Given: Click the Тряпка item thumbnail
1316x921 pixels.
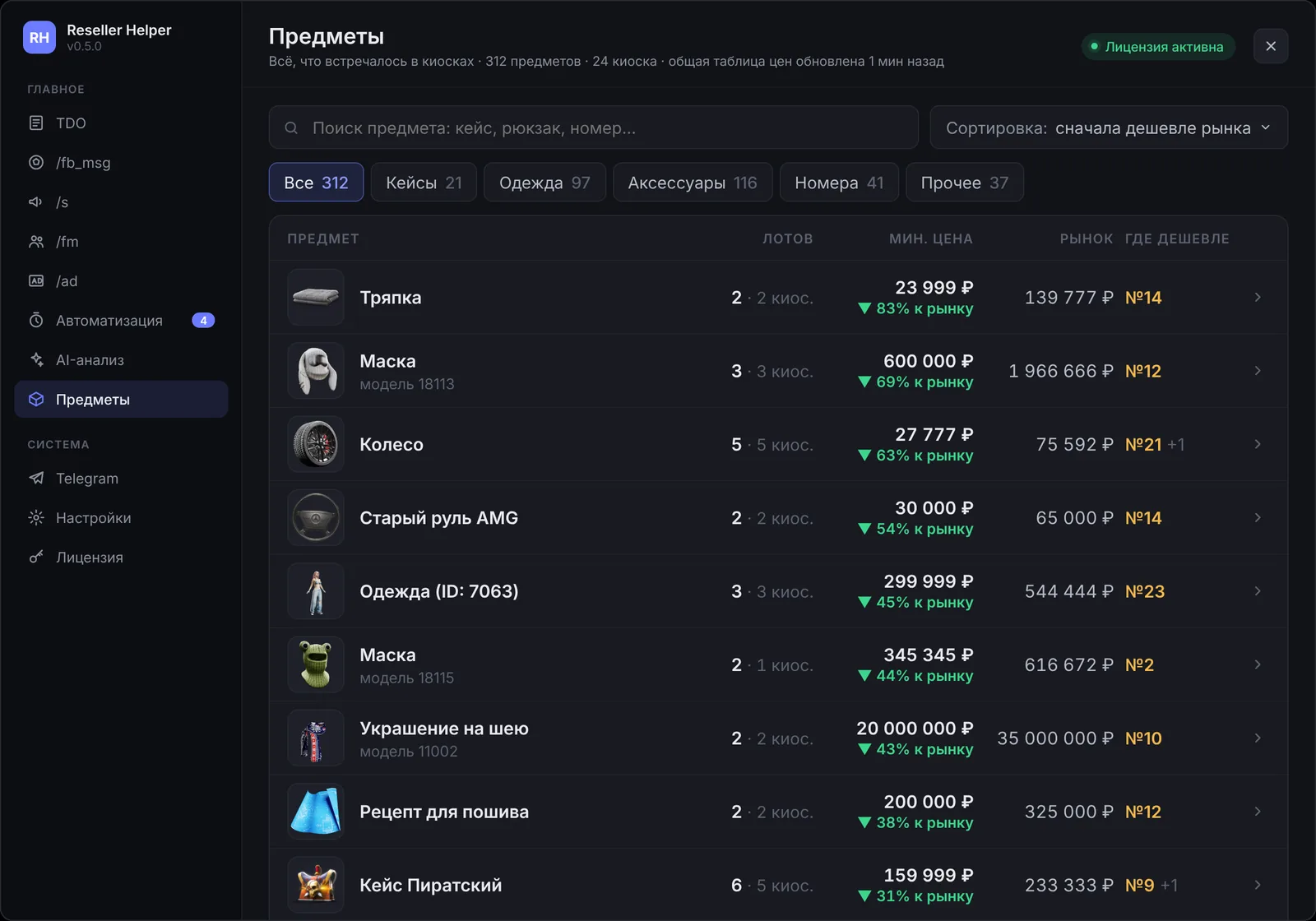Looking at the screenshot, I should coord(316,297).
